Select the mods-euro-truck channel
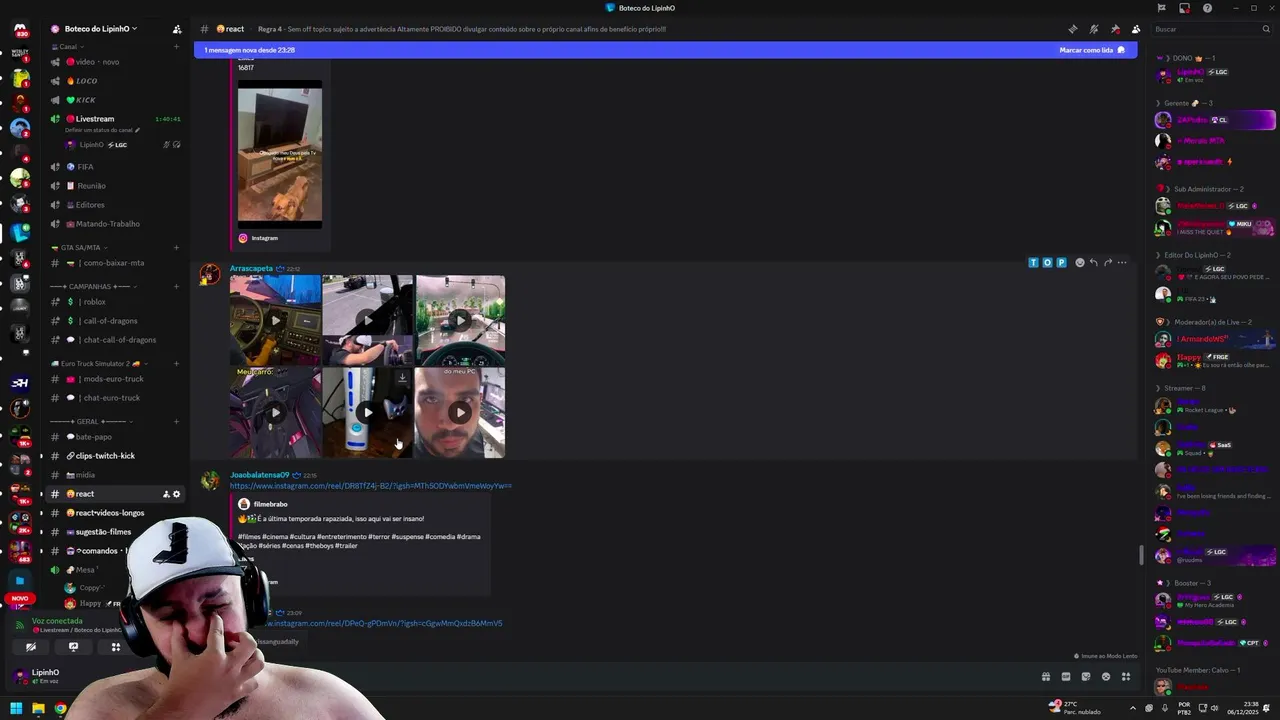 [115, 379]
